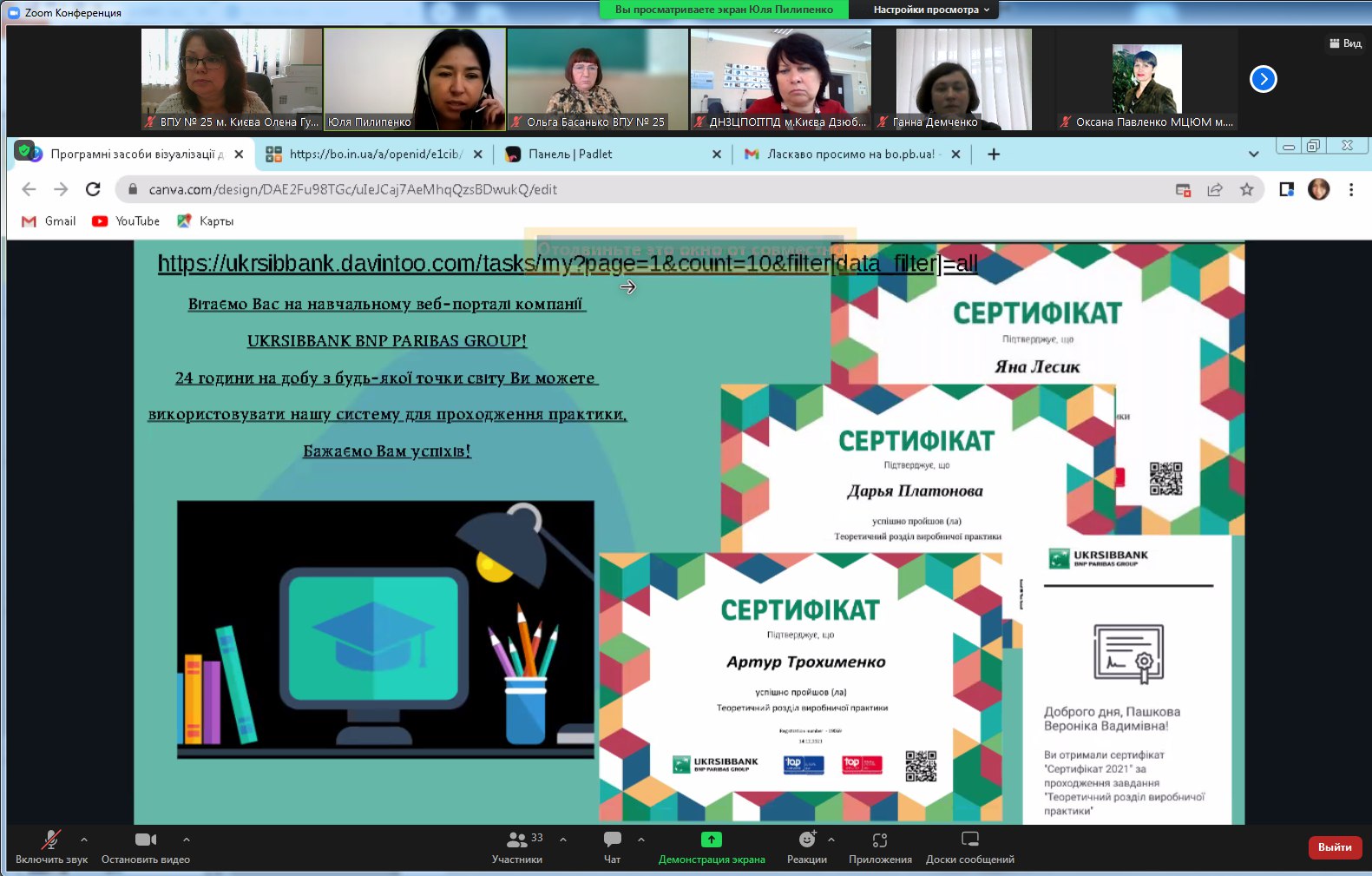Minimize the shared browser window
The width and height of the screenshot is (1372, 876).
point(1289,146)
